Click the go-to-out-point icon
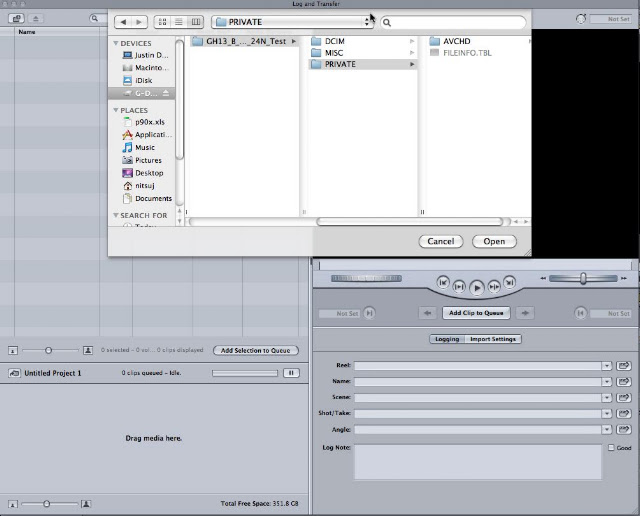This screenshot has width=640, height=516. pos(580,313)
